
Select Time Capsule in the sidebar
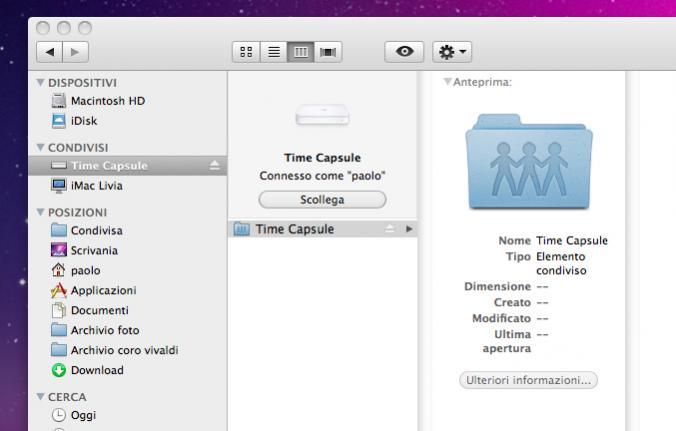click(x=128, y=166)
